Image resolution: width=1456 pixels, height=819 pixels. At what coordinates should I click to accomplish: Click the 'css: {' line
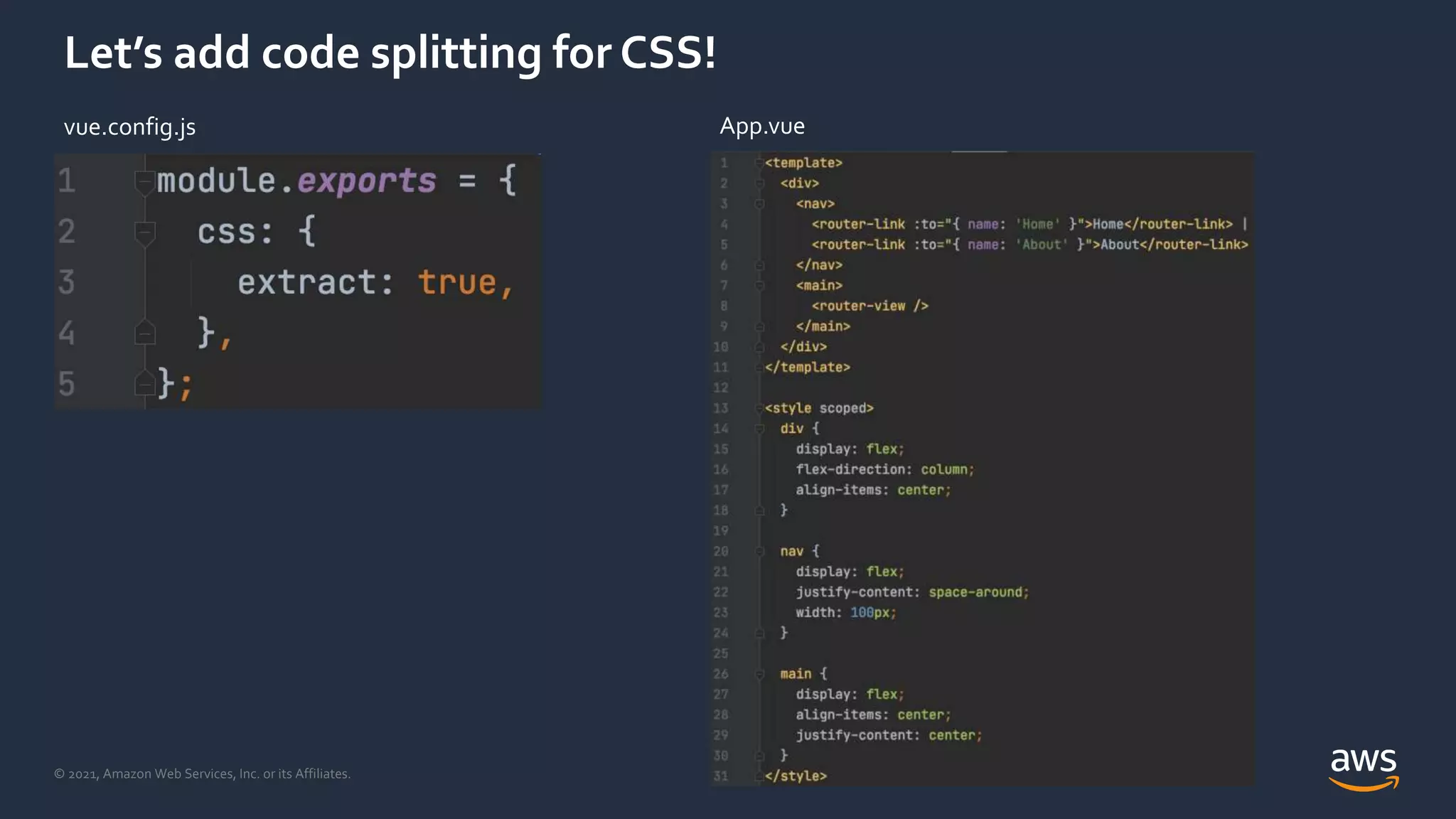pyautogui.click(x=257, y=232)
